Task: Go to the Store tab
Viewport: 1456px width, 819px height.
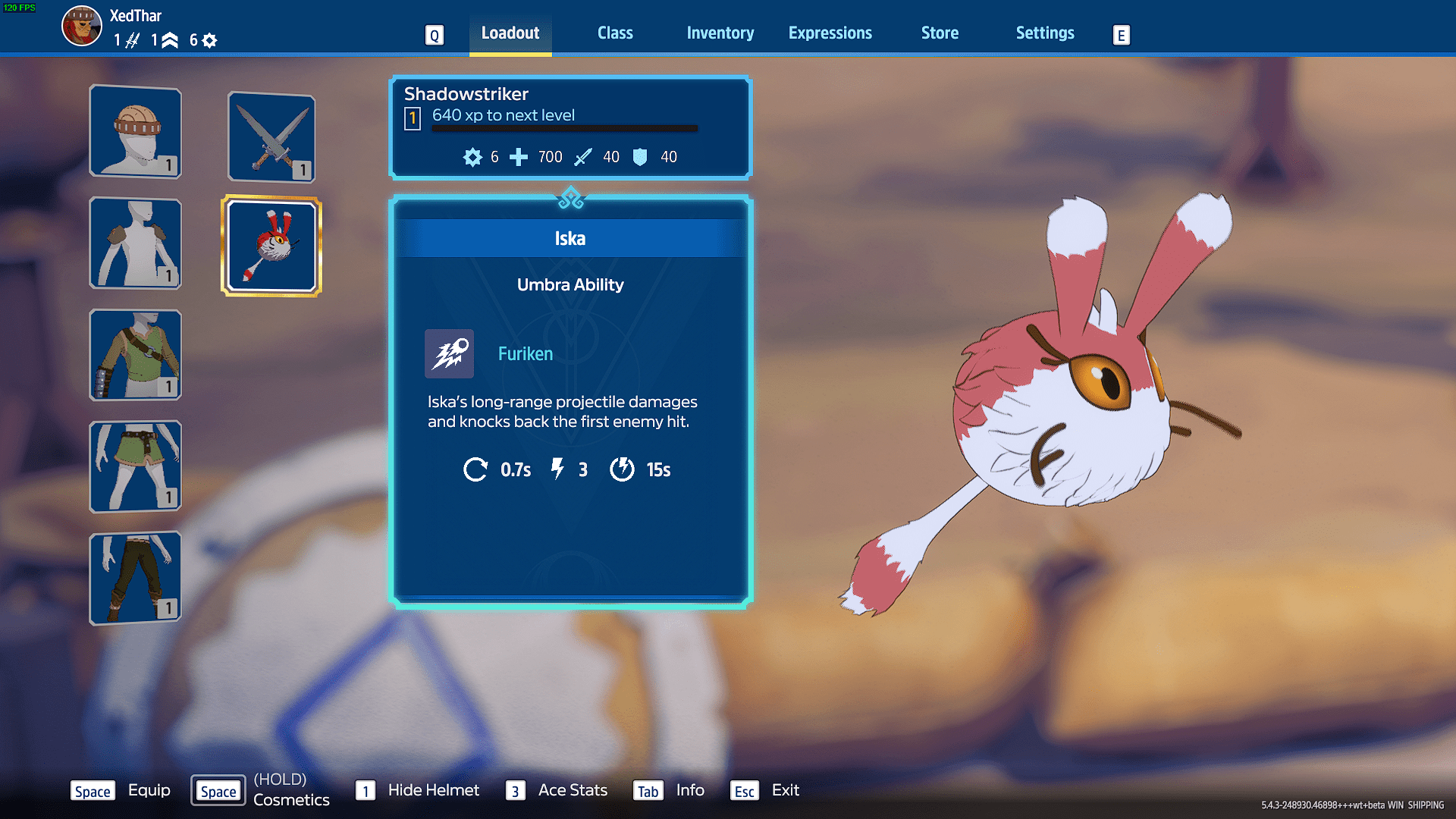Action: point(939,33)
